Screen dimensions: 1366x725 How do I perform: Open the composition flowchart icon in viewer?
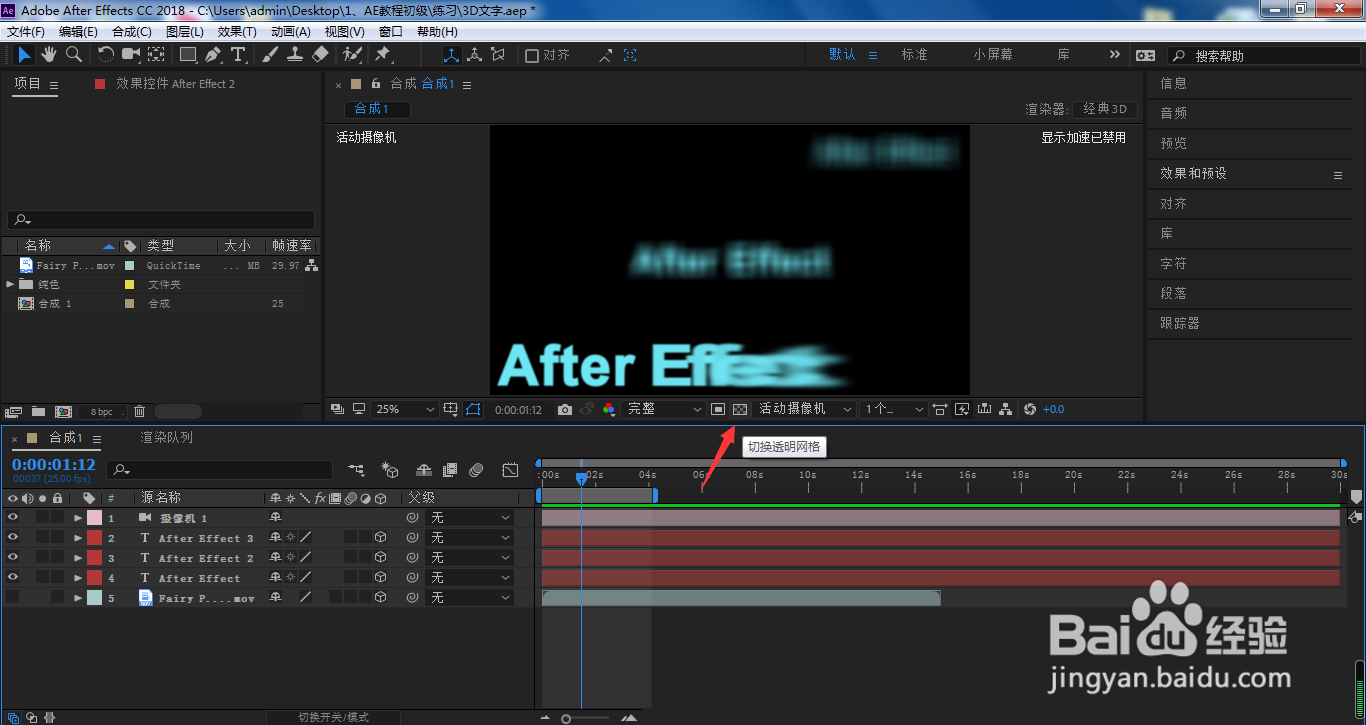(1007, 409)
